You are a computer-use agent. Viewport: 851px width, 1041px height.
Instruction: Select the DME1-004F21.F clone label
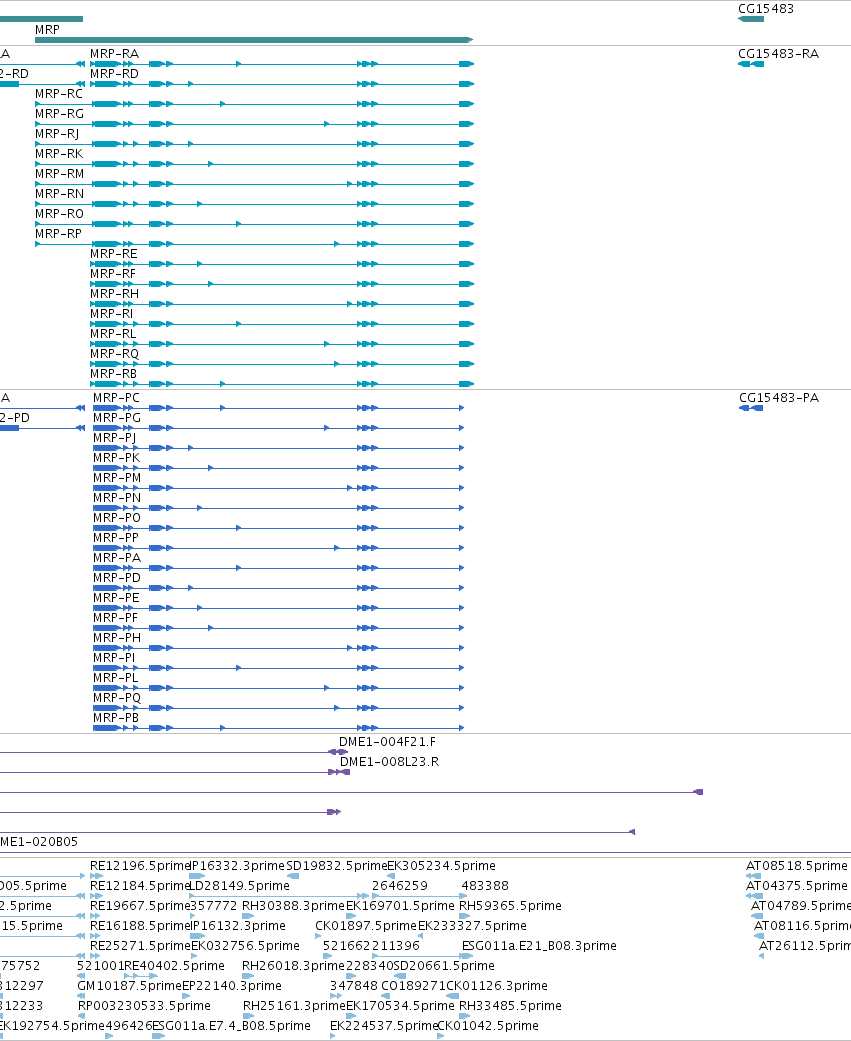click(x=387, y=742)
